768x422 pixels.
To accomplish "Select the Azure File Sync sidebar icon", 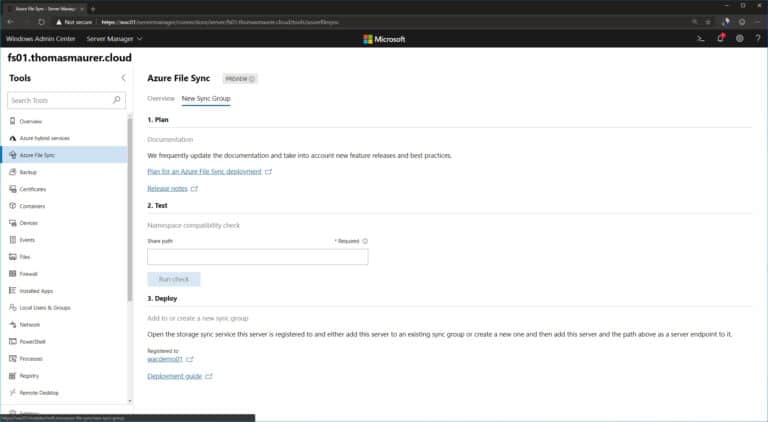I will [x=13, y=155].
